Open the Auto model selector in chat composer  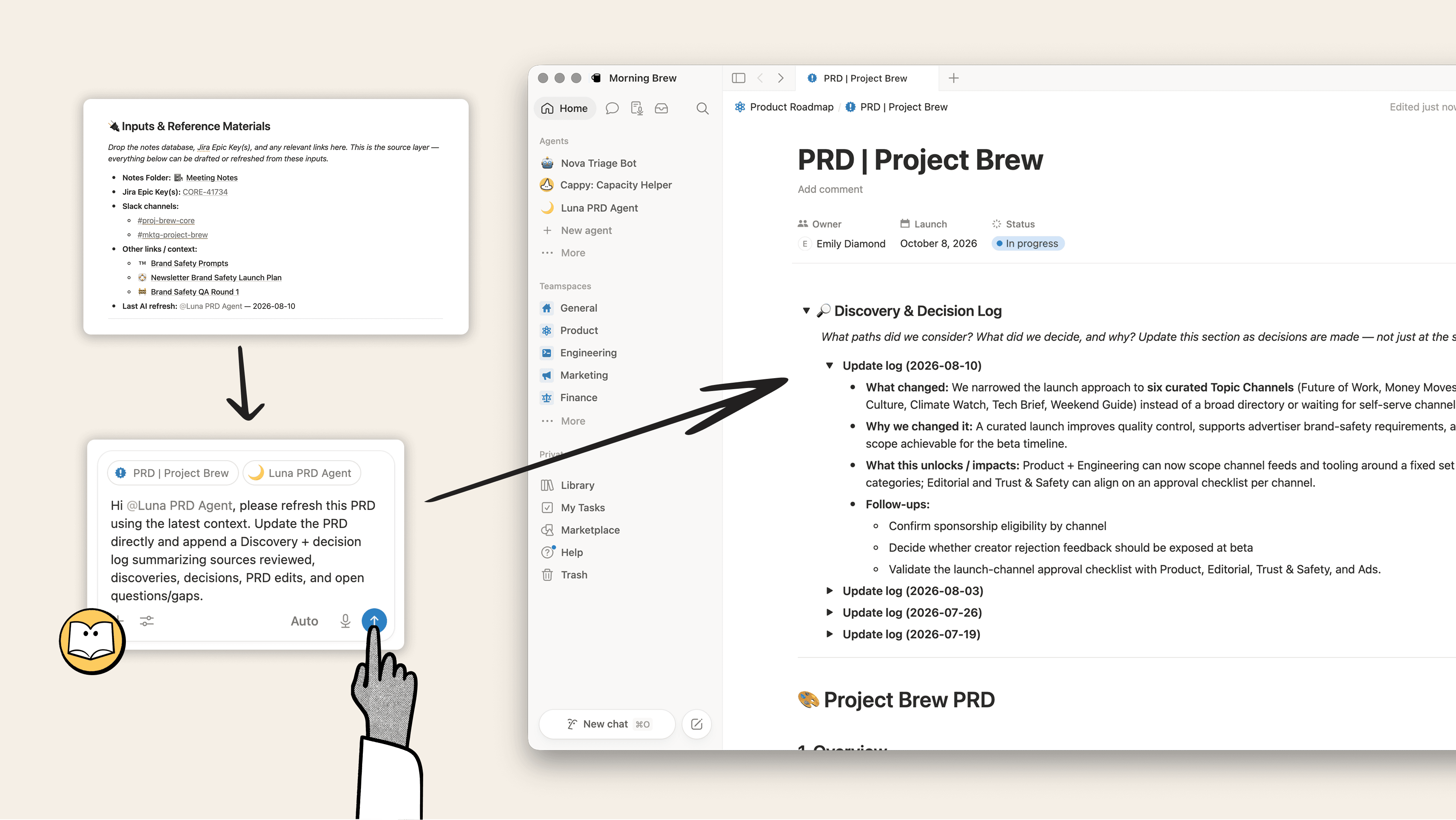click(x=304, y=621)
